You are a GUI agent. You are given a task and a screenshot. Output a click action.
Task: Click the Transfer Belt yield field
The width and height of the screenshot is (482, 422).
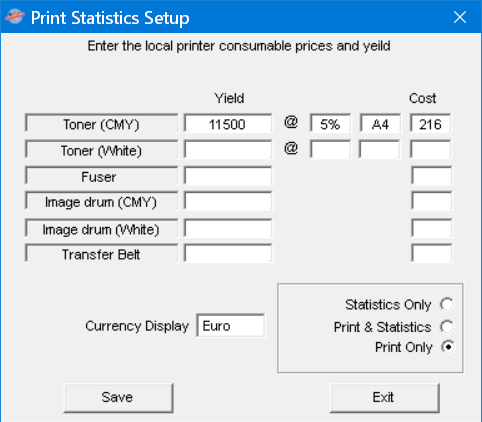click(228, 253)
